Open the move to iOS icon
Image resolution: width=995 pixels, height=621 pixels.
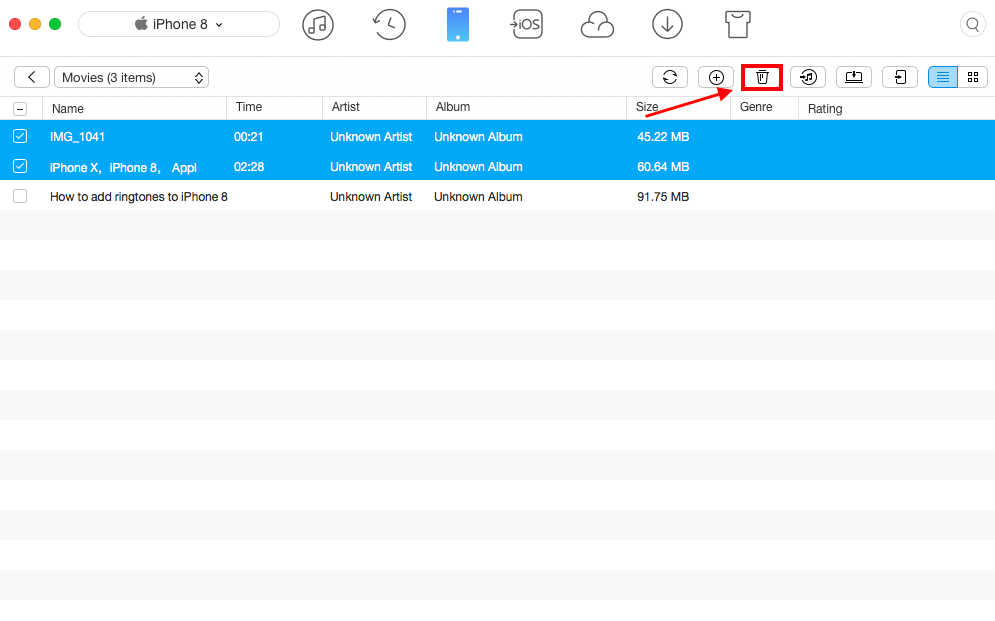coord(527,25)
